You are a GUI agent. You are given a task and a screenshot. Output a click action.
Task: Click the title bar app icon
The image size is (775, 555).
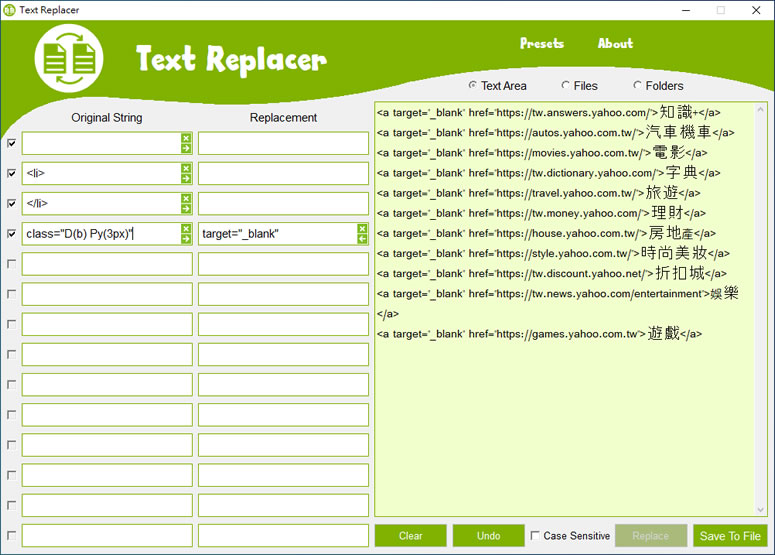pyautogui.click(x=9, y=10)
